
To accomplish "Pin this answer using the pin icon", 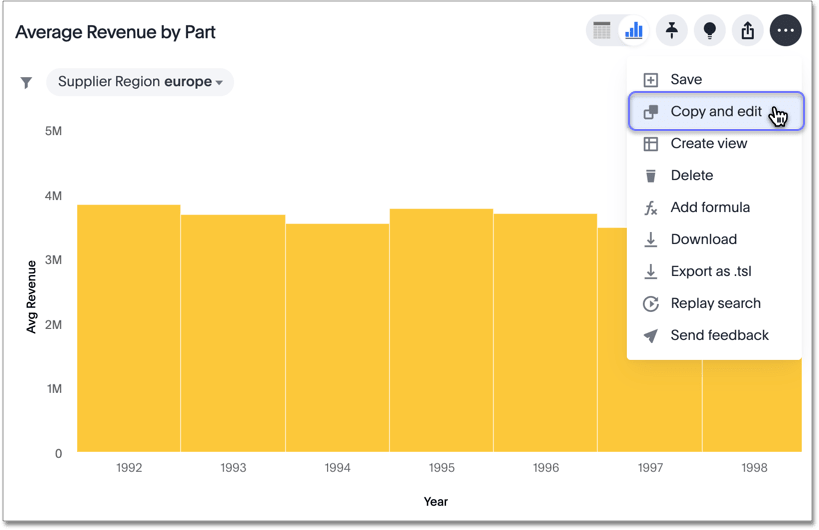I will [x=672, y=31].
